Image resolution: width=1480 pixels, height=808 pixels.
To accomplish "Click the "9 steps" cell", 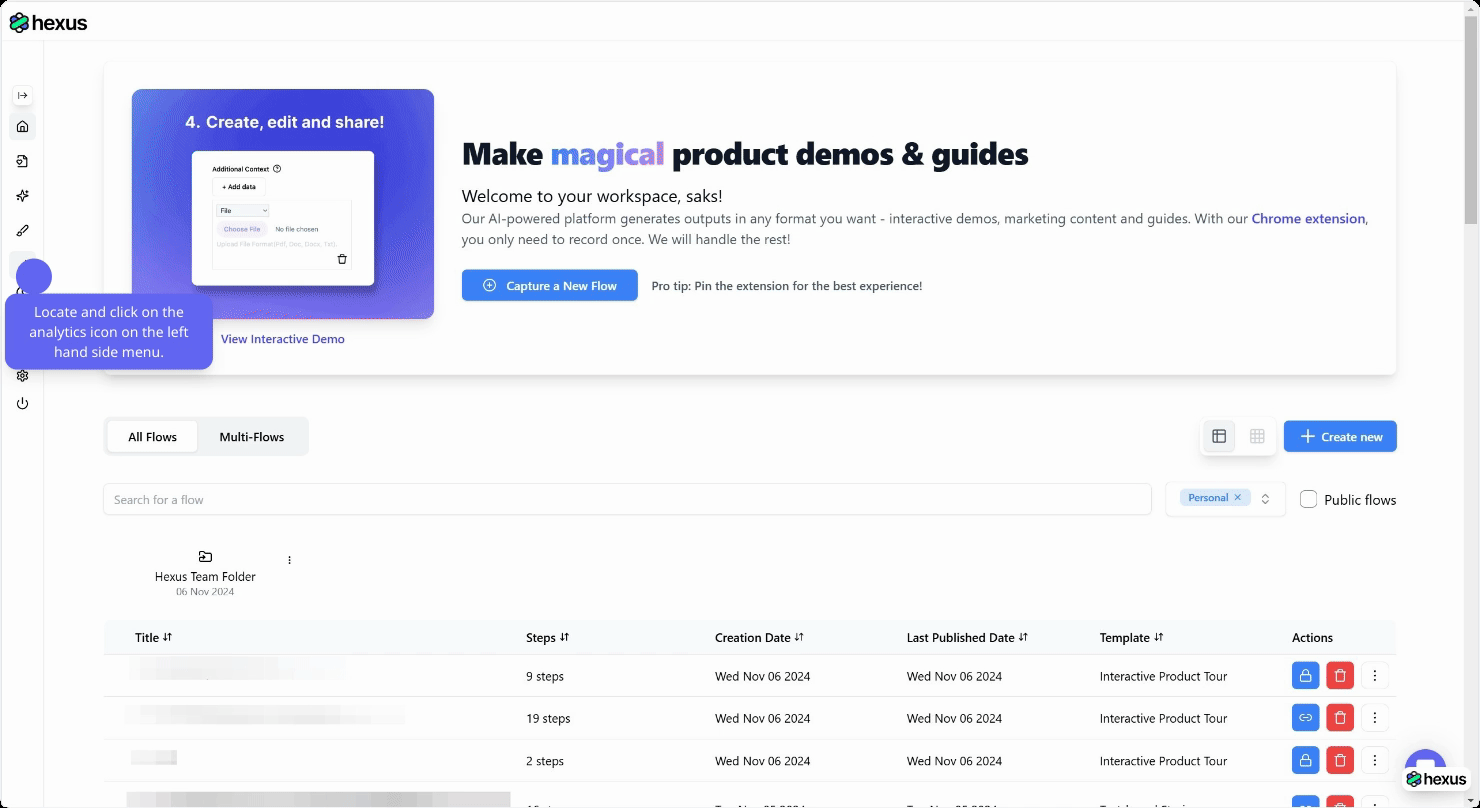I will [x=545, y=676].
